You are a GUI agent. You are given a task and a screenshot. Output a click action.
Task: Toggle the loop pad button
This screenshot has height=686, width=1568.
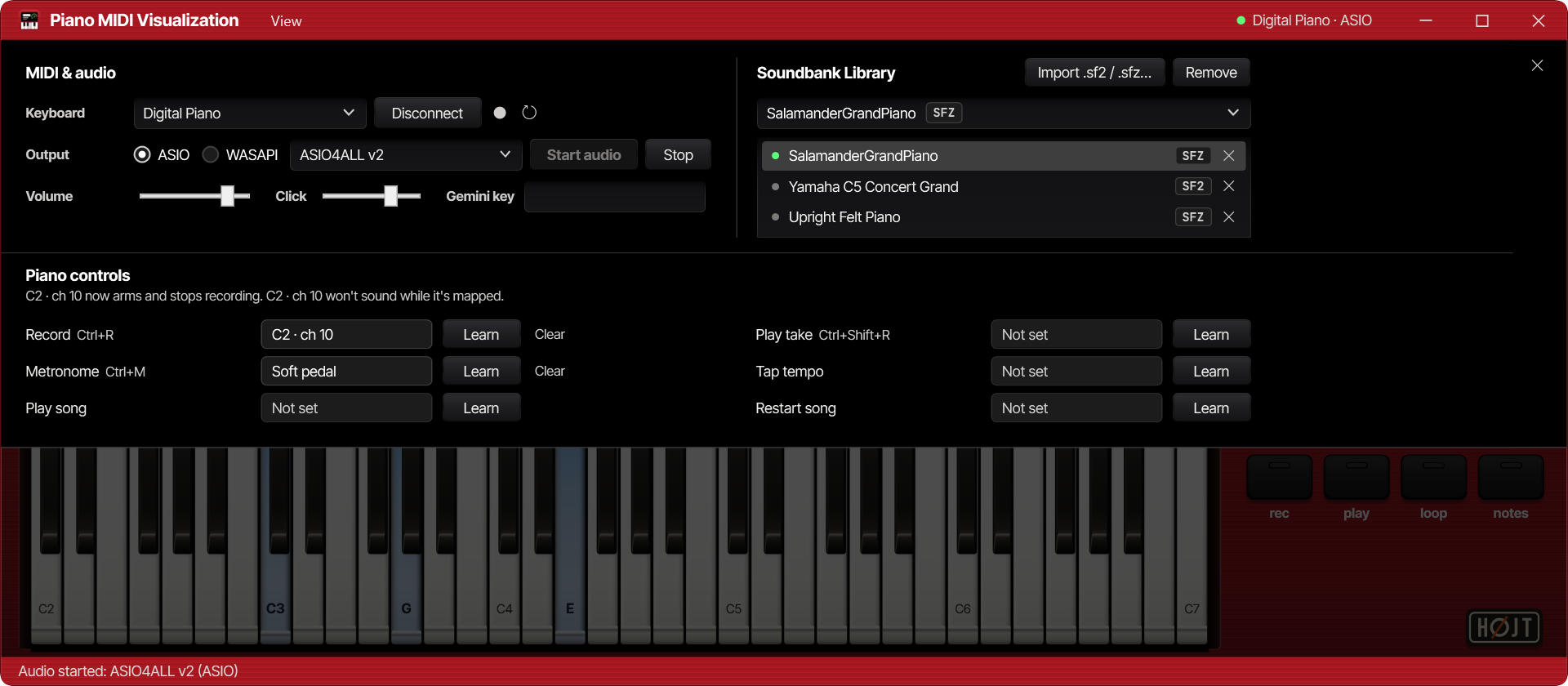pos(1433,477)
